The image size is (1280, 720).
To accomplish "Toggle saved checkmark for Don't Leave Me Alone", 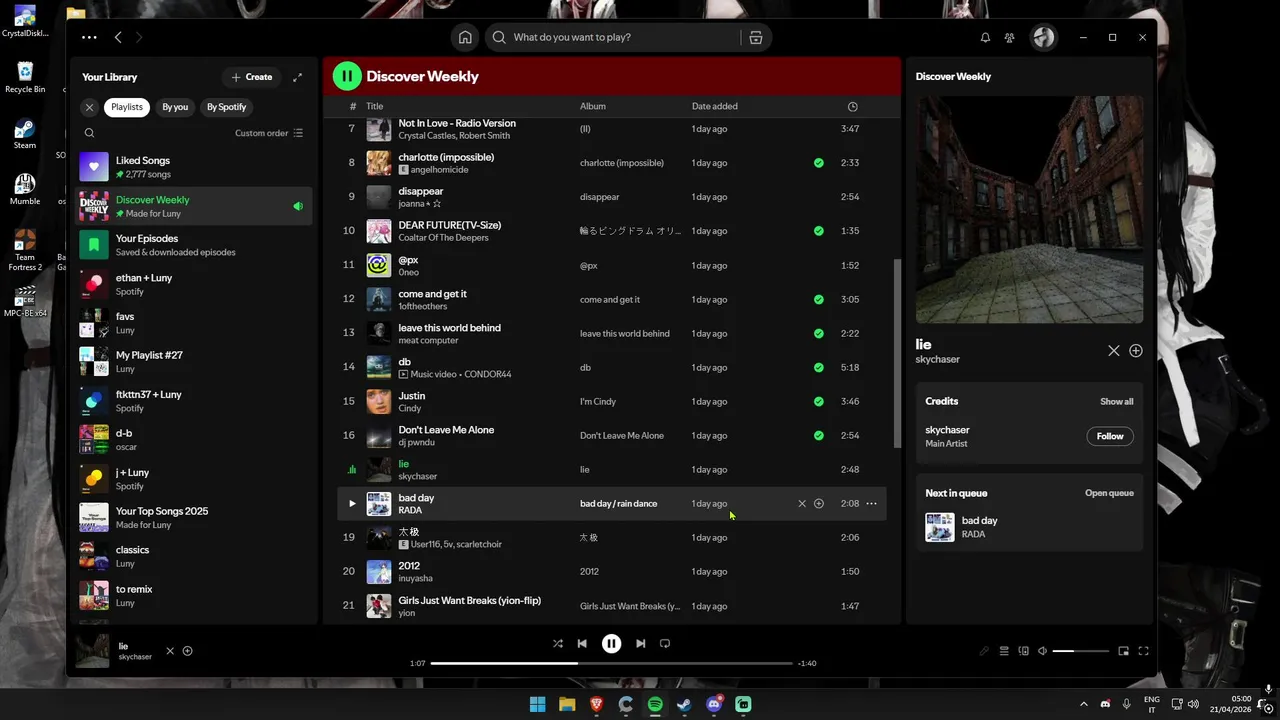I will (819, 436).
